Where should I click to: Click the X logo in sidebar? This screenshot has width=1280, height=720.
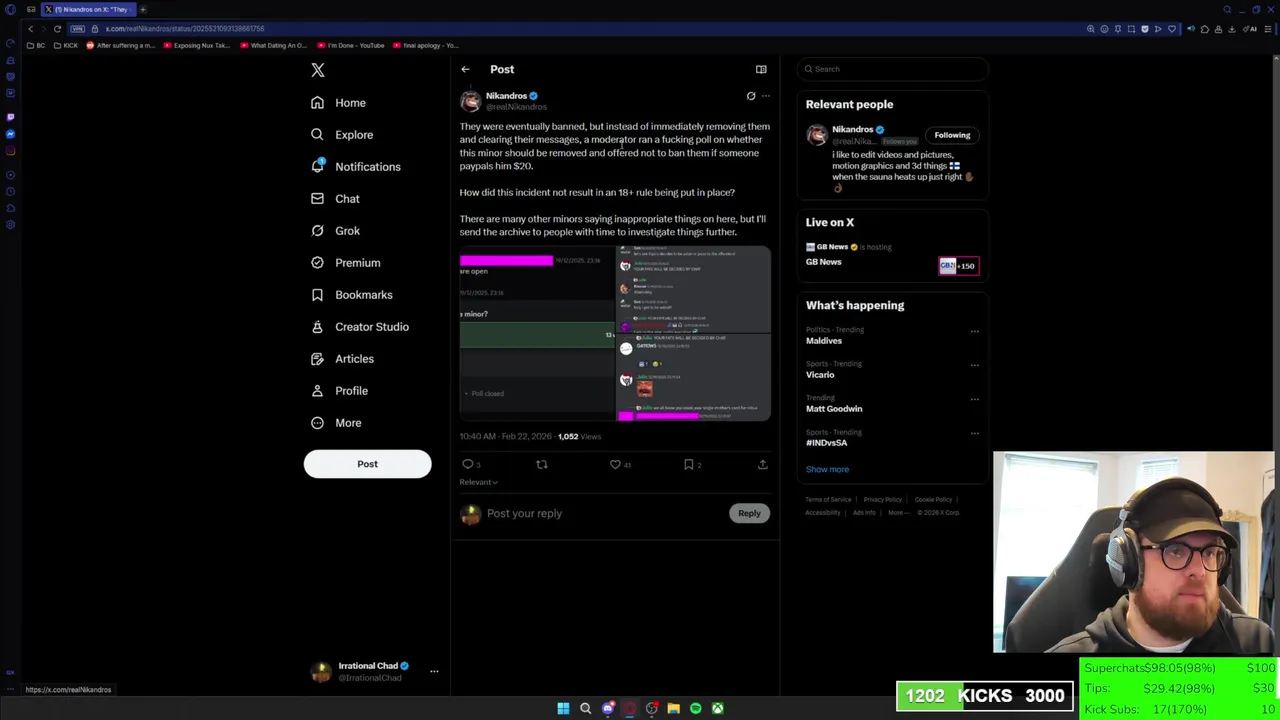pyautogui.click(x=317, y=70)
